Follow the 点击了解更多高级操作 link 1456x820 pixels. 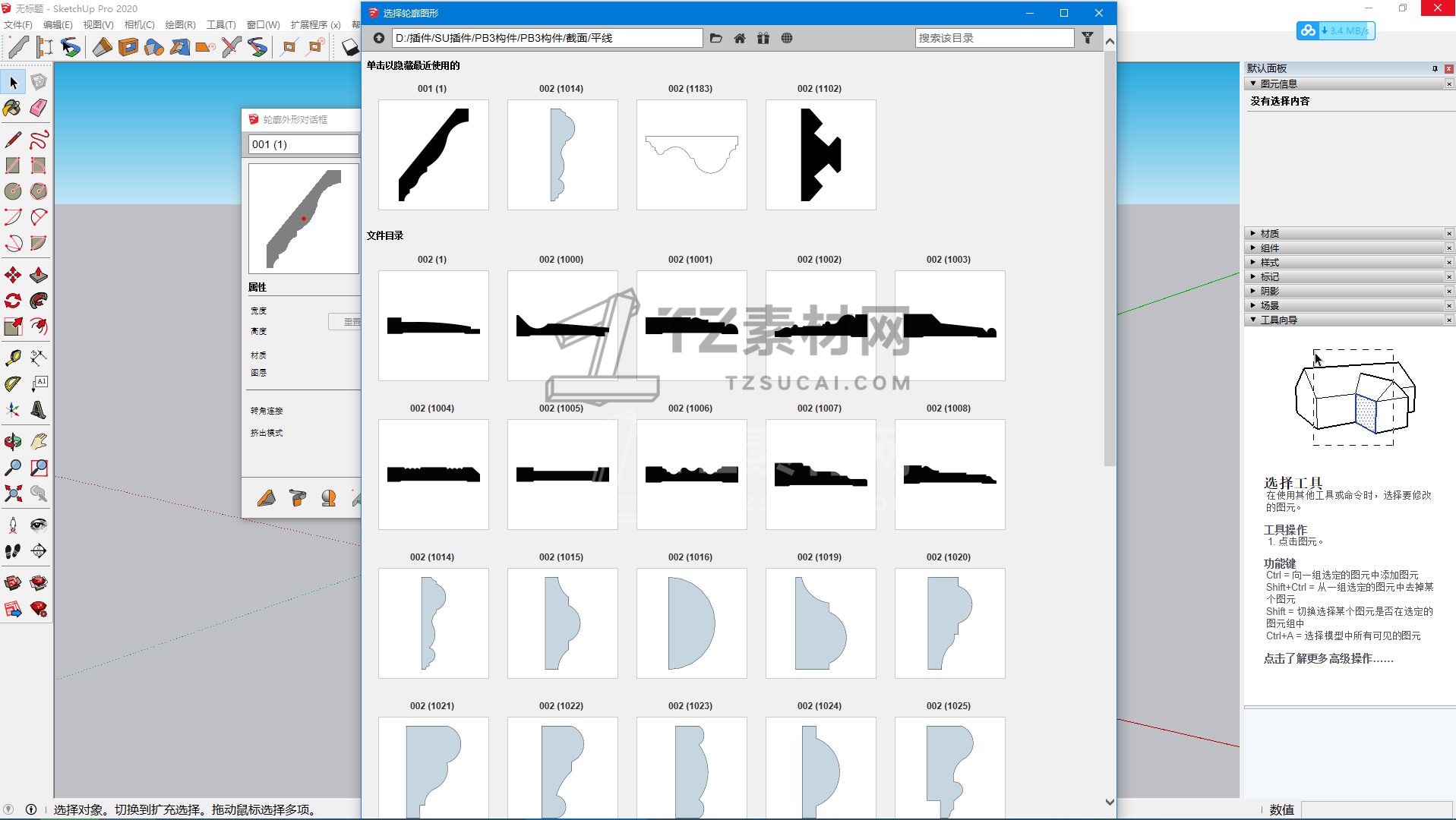point(1328,658)
